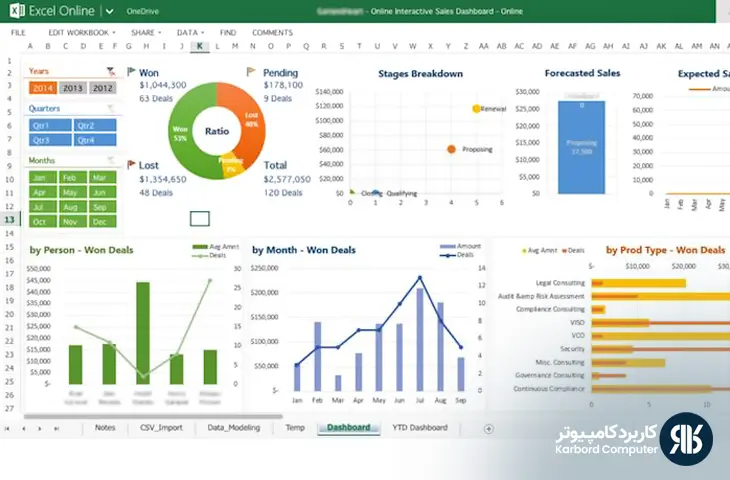Click next sheet navigation arrow

tap(40, 428)
